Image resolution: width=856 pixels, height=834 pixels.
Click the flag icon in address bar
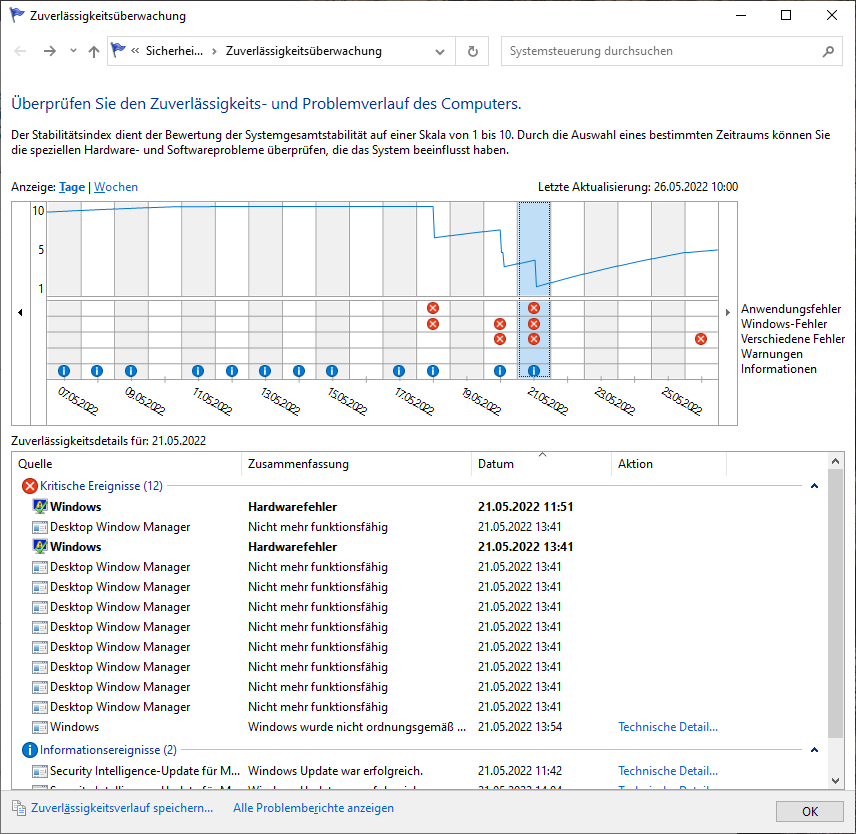(118, 50)
